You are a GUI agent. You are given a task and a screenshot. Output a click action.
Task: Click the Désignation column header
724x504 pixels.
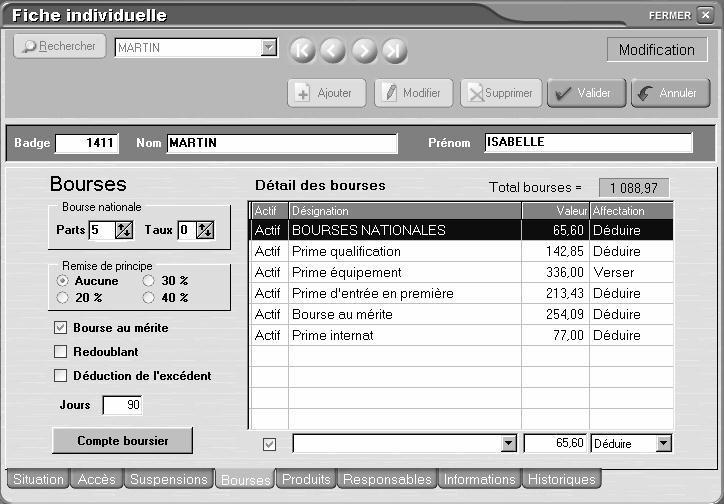click(x=405, y=211)
